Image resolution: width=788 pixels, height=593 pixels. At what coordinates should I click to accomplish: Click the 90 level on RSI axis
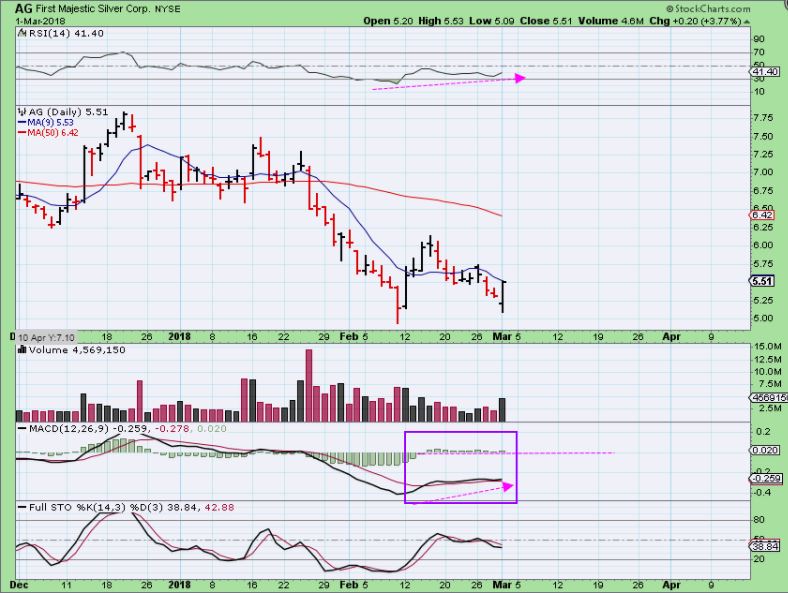click(759, 39)
